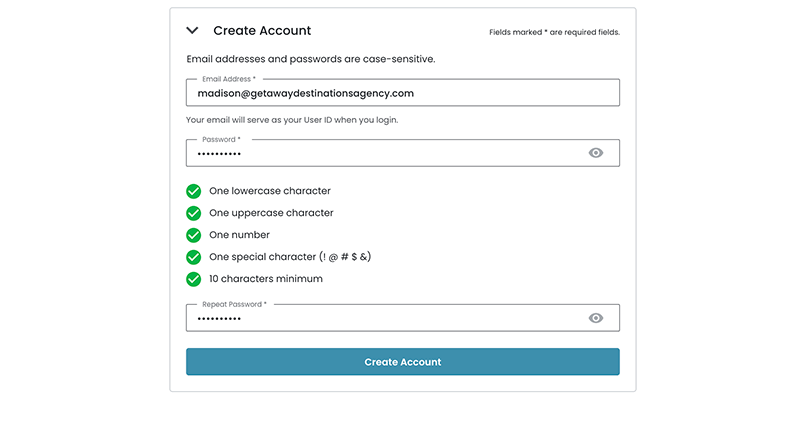The image size is (800, 424).
Task: Click the "10 characters minimum" requirement text
Action: [266, 279]
